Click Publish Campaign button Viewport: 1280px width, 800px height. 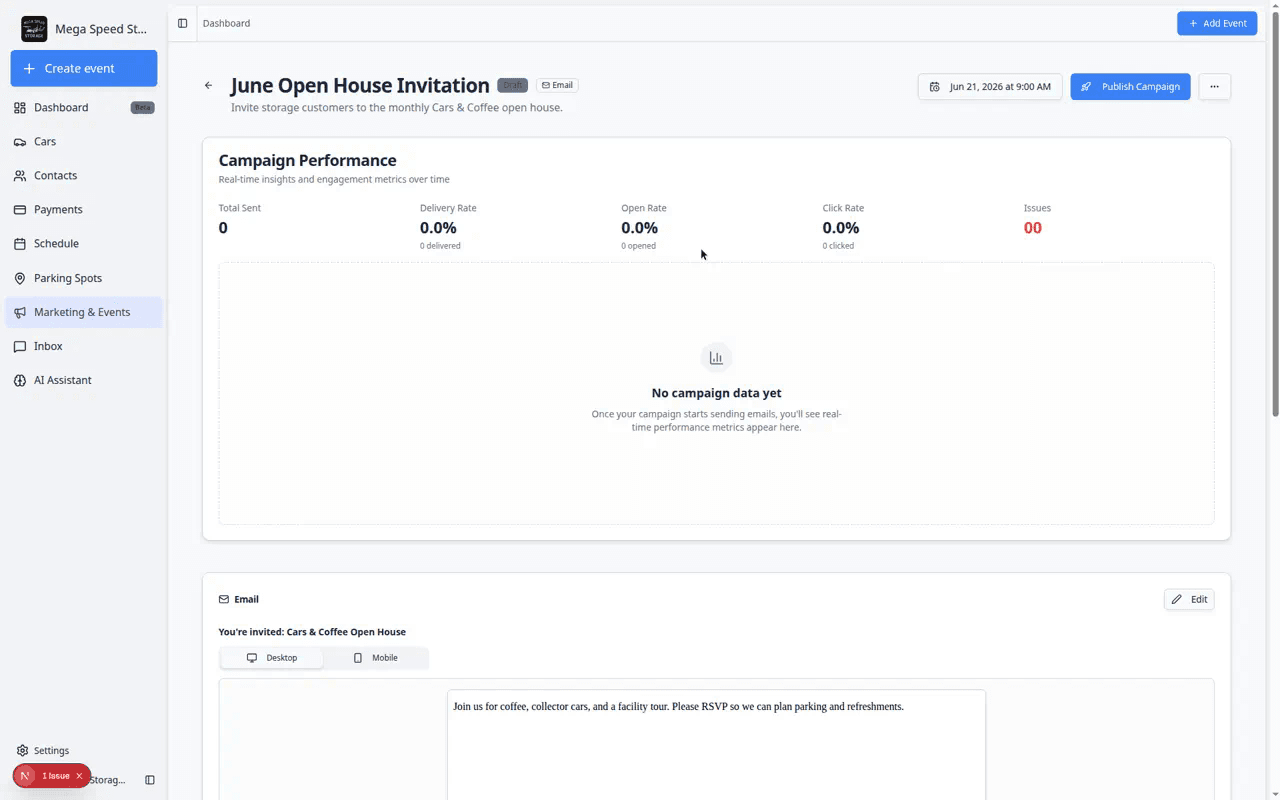(1130, 87)
